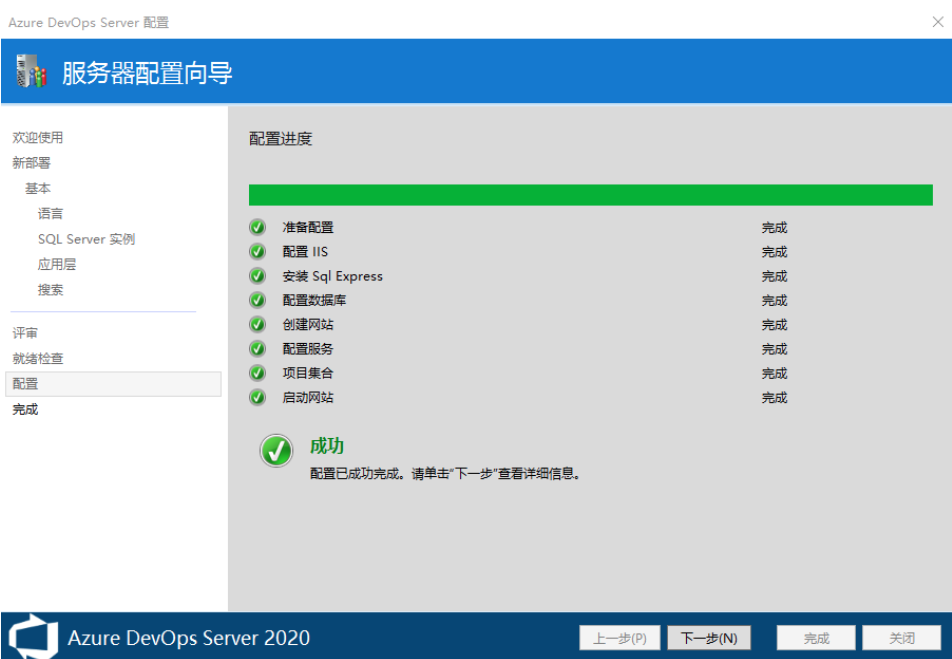
Task: Click the 配置 IIS step label
Action: tap(305, 251)
